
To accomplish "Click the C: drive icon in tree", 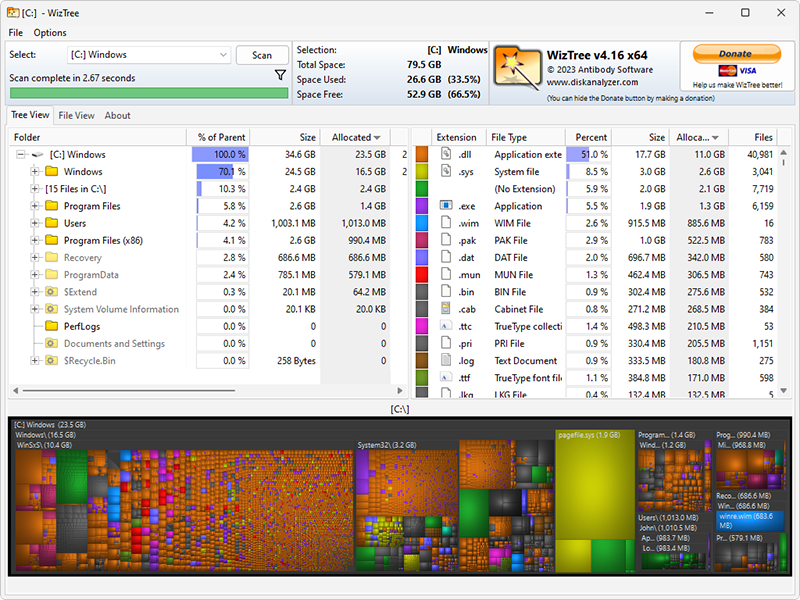I will click(38, 155).
